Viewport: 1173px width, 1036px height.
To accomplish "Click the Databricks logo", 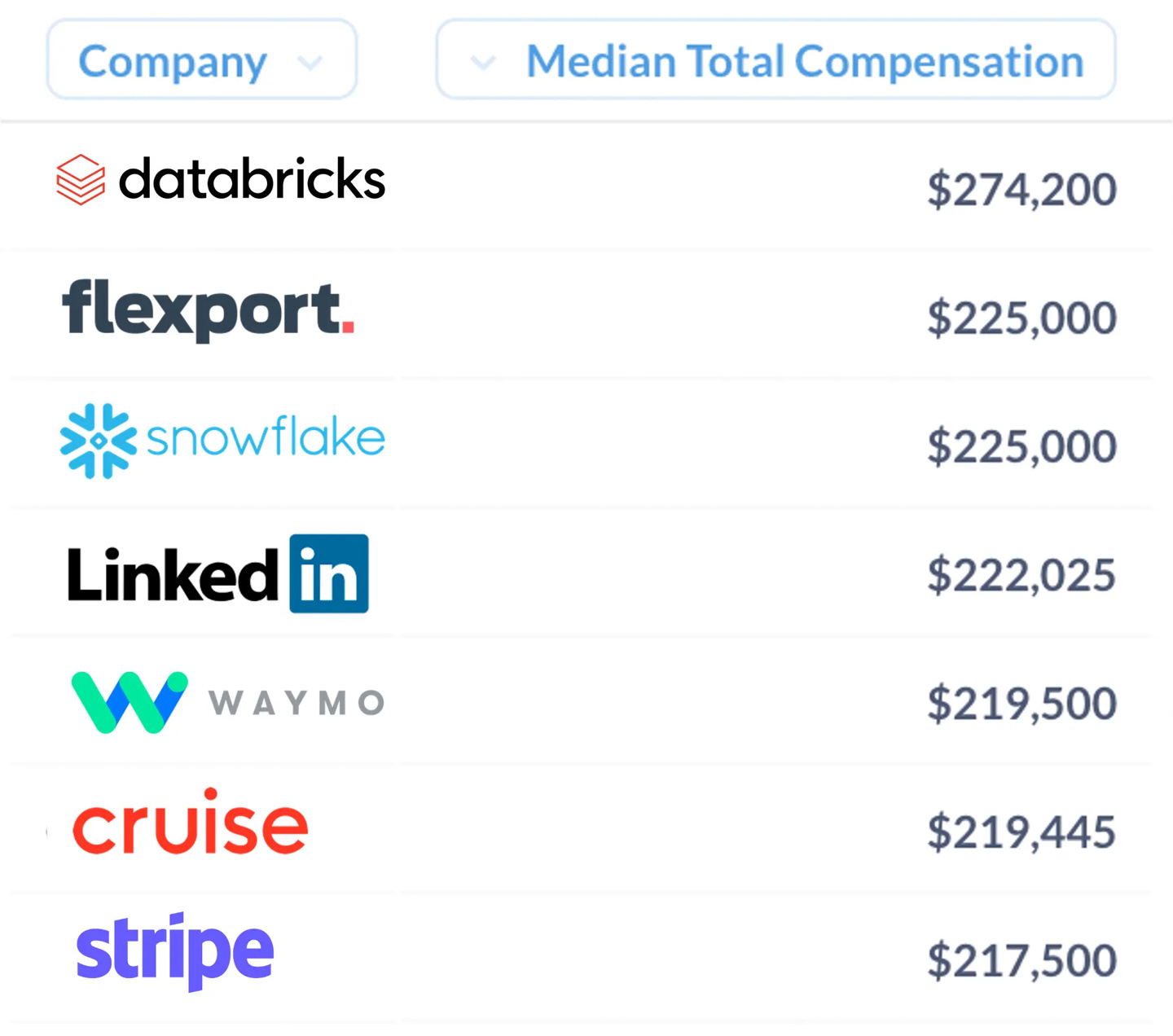I will [220, 179].
